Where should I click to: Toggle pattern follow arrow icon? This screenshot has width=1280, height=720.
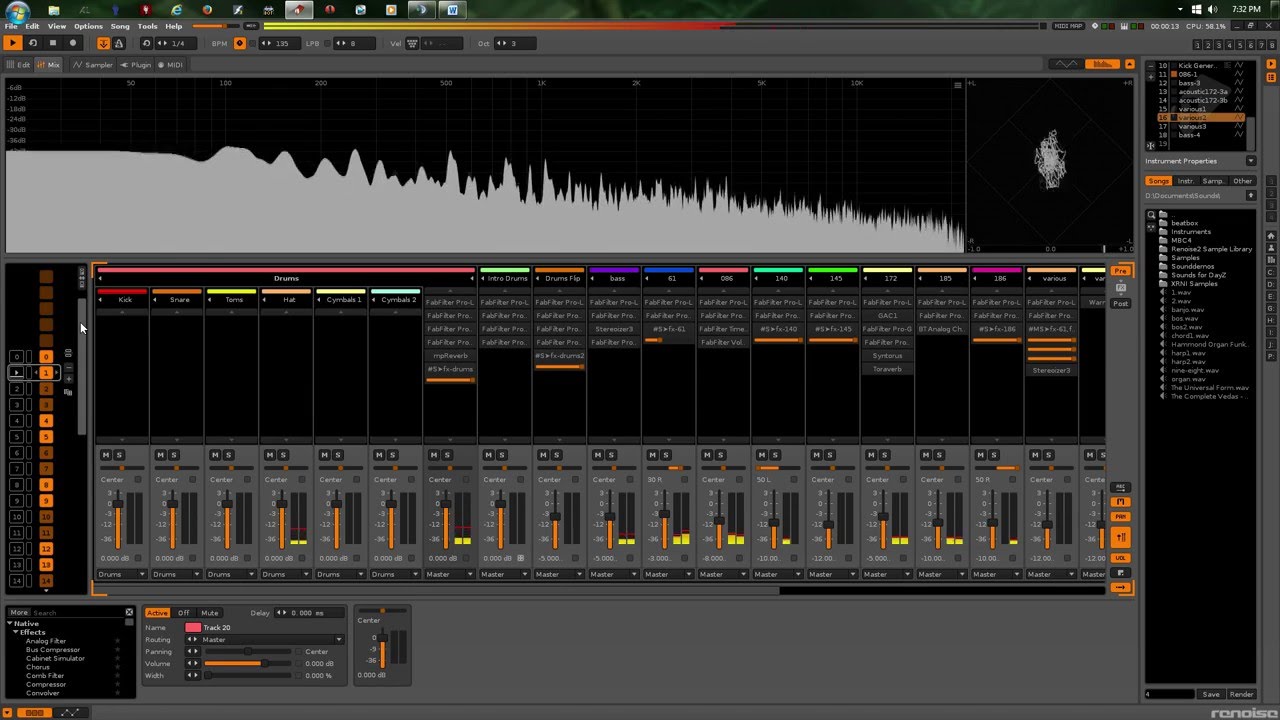(104, 43)
